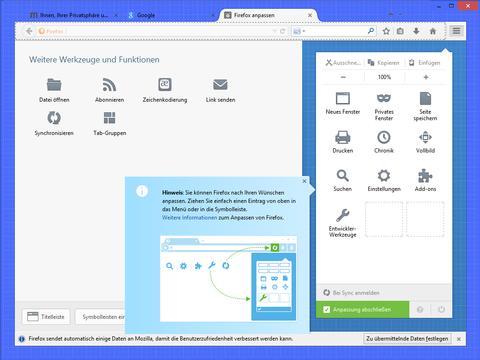Decrease zoom with the minus button

pos(343,77)
